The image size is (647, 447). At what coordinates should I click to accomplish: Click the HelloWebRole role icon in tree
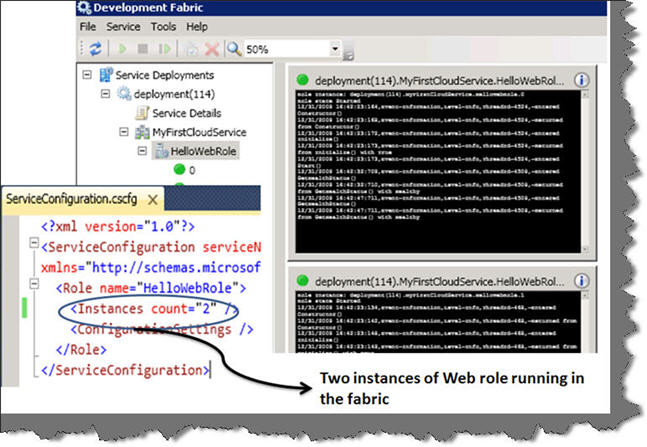pyautogui.click(x=161, y=151)
